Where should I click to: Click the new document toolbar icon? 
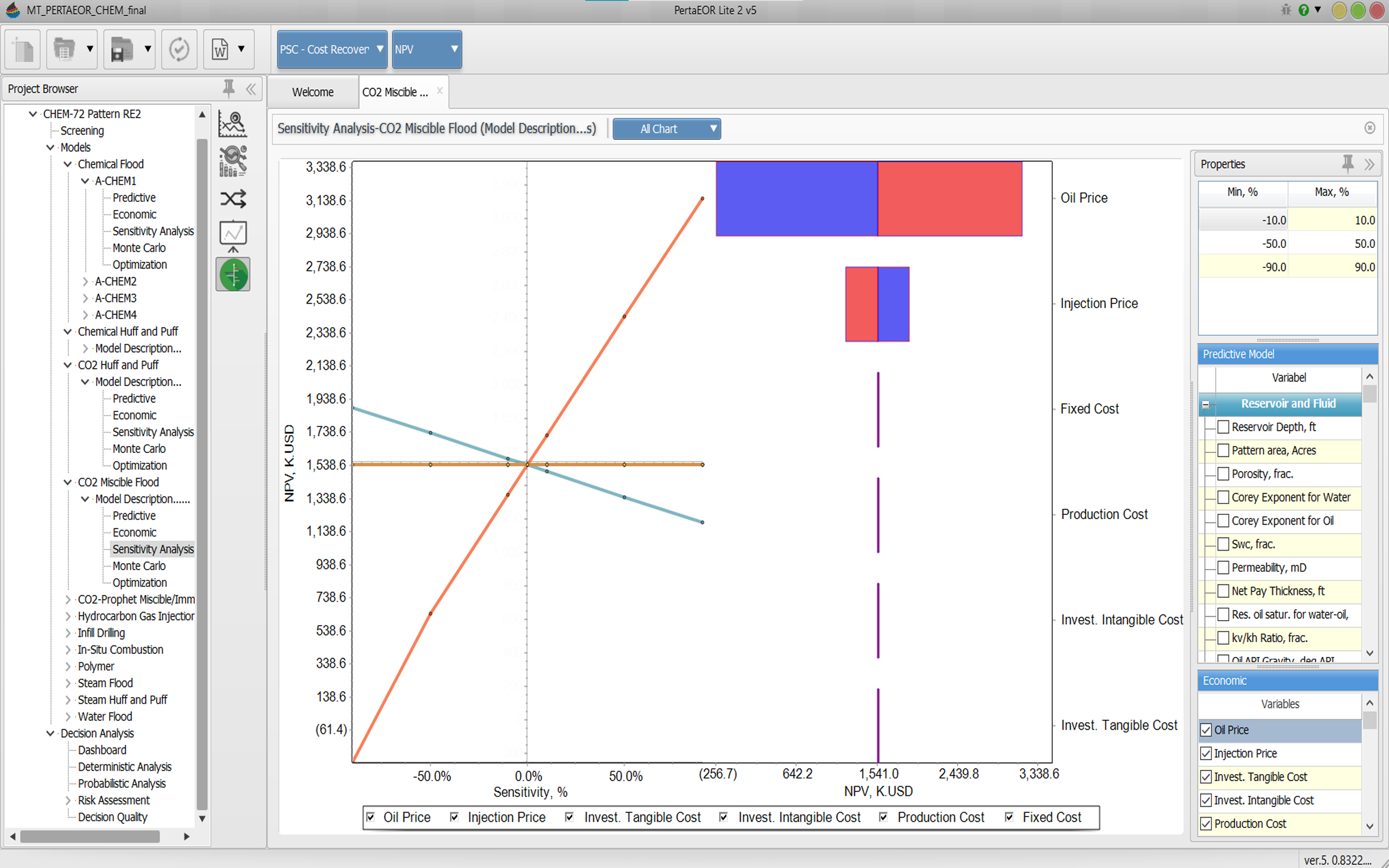pyautogui.click(x=23, y=49)
